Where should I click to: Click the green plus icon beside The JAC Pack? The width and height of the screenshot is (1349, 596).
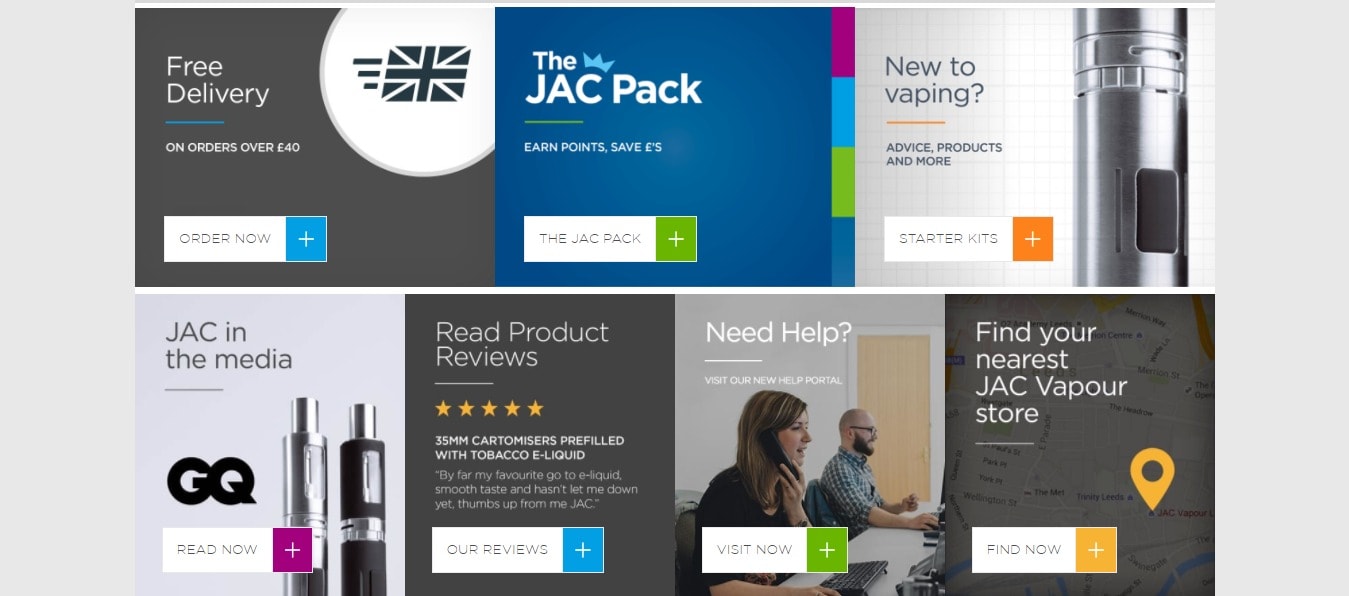click(x=676, y=239)
